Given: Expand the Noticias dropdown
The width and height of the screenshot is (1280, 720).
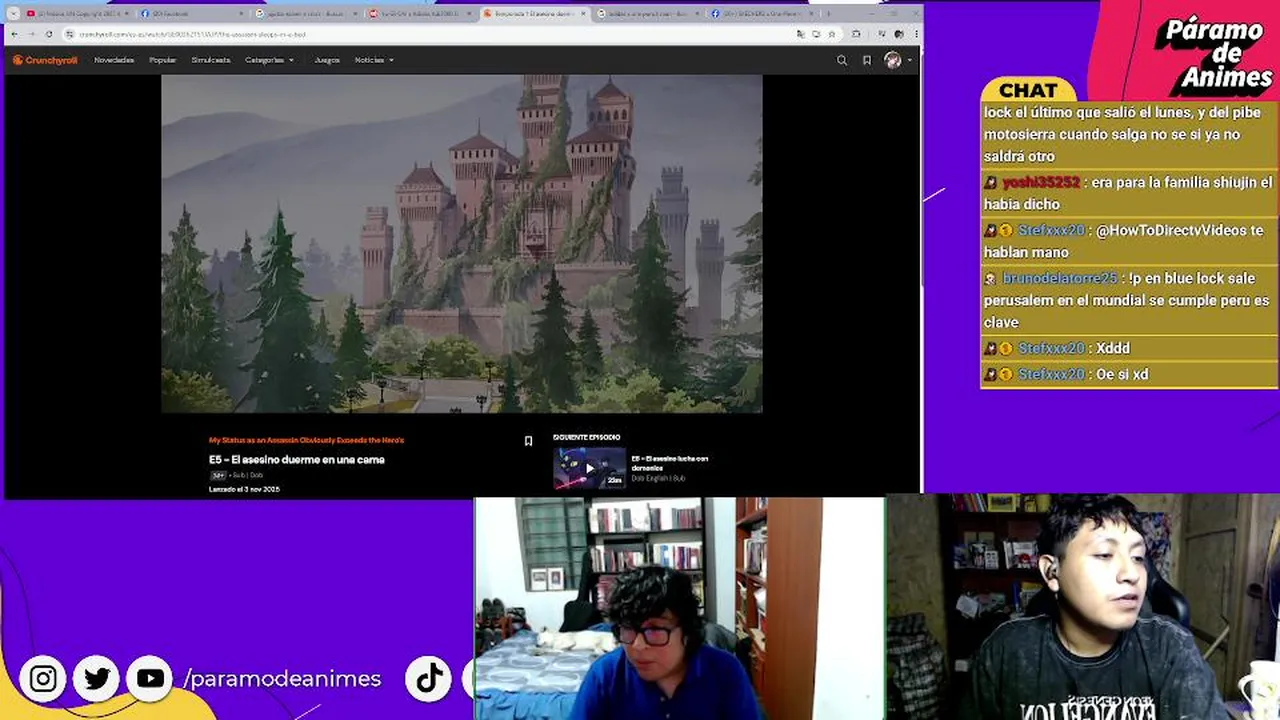Looking at the screenshot, I should pyautogui.click(x=374, y=60).
